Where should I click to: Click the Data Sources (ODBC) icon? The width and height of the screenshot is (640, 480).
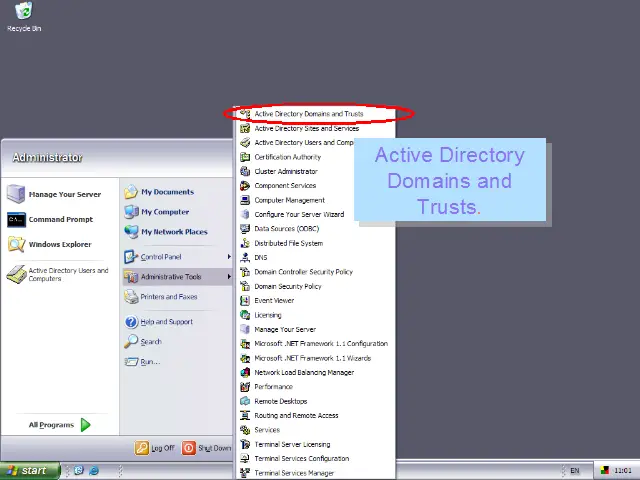pyautogui.click(x=245, y=229)
